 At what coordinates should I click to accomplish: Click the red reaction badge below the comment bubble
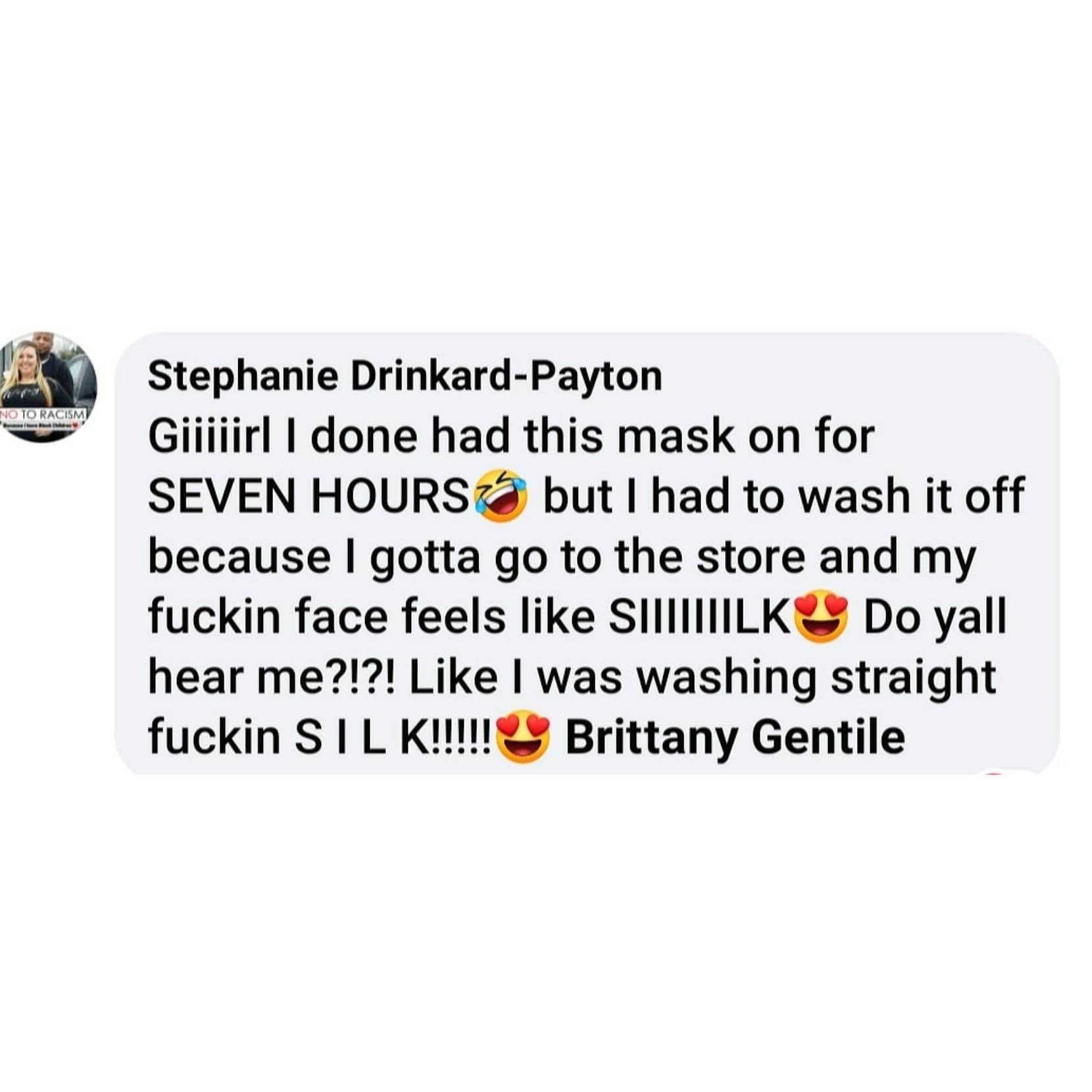pos(995,773)
